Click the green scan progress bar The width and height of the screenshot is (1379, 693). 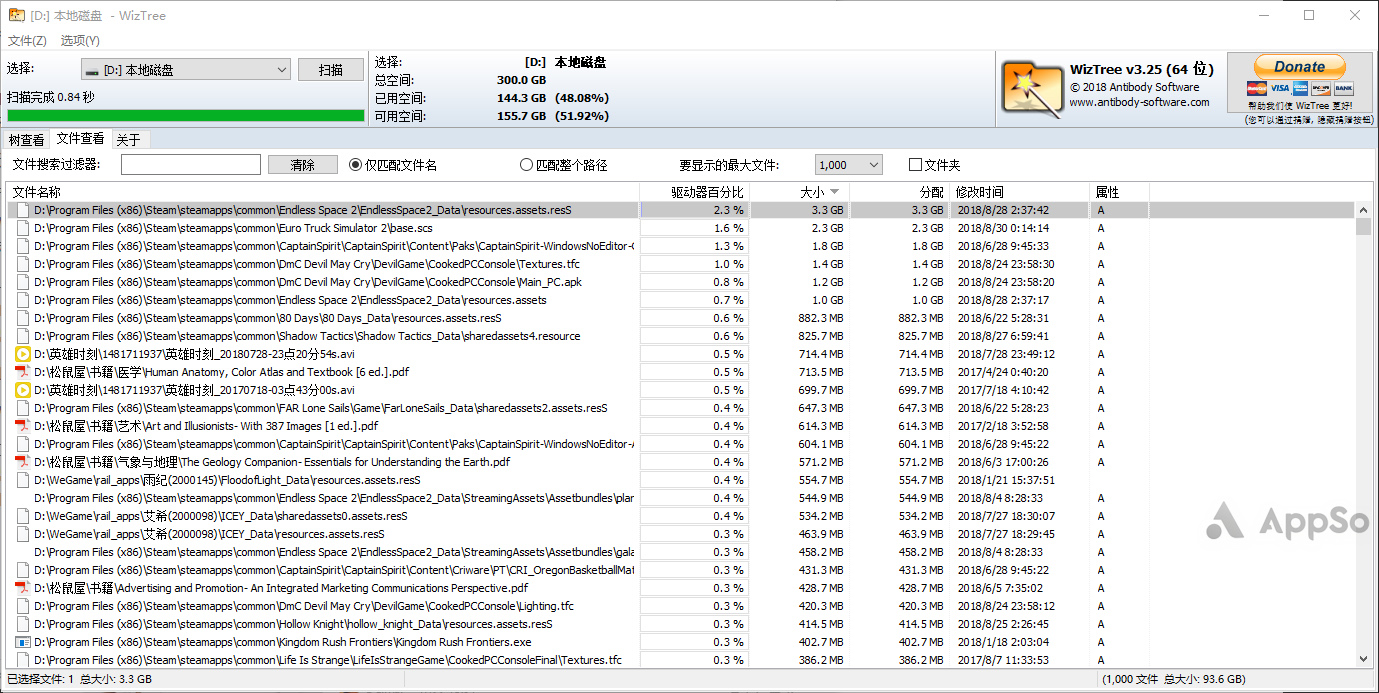[x=185, y=116]
